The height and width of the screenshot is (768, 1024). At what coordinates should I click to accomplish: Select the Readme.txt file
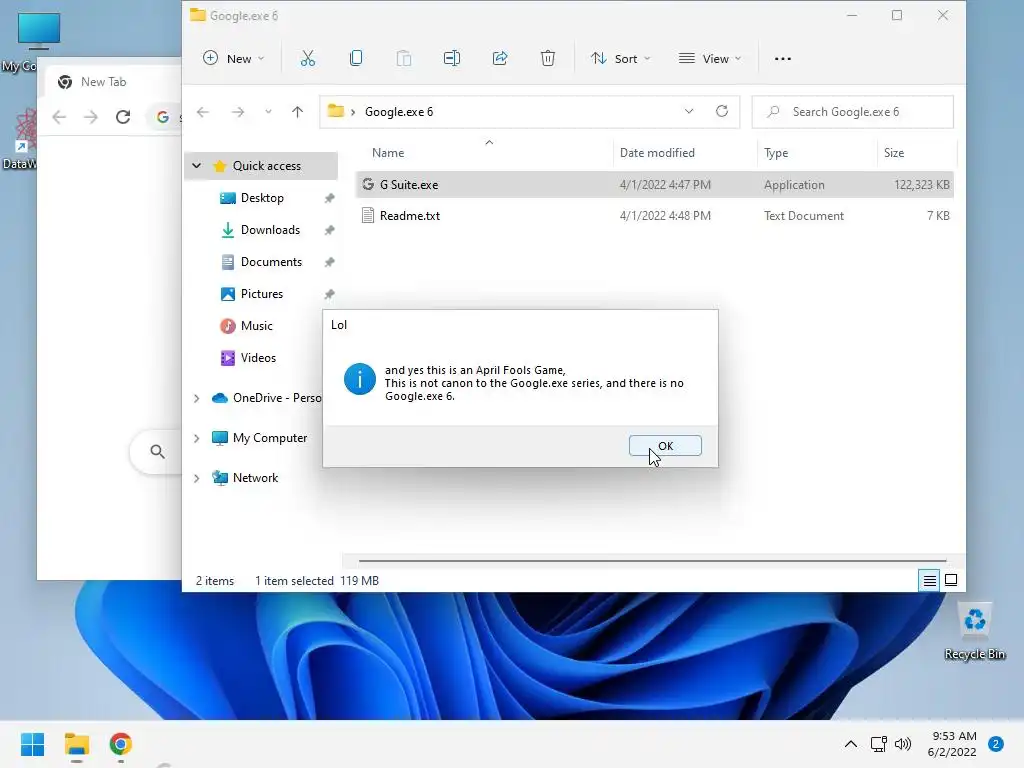coord(654,216)
